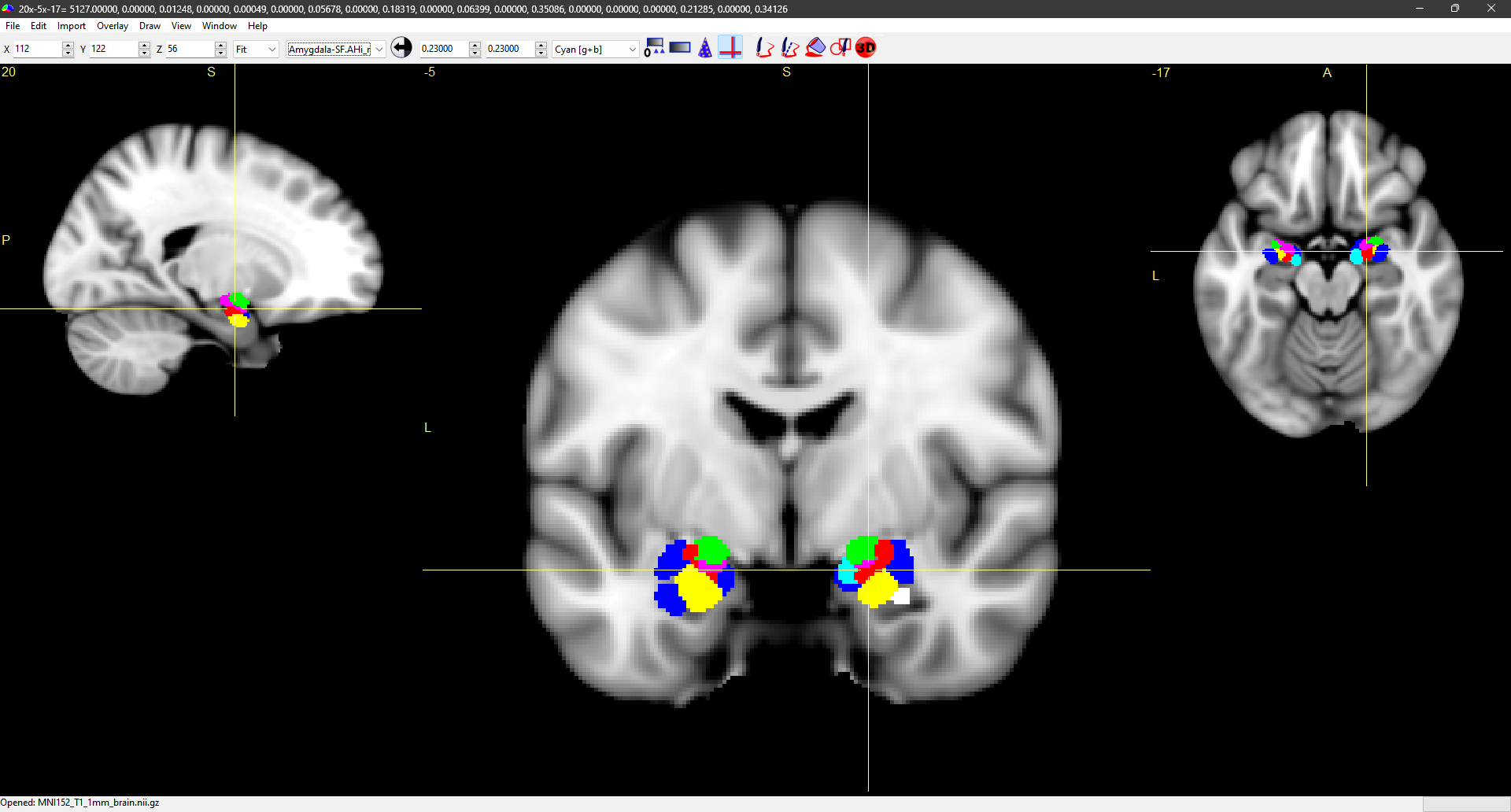Open the Overlay menu
The image size is (1511, 812).
click(x=112, y=26)
